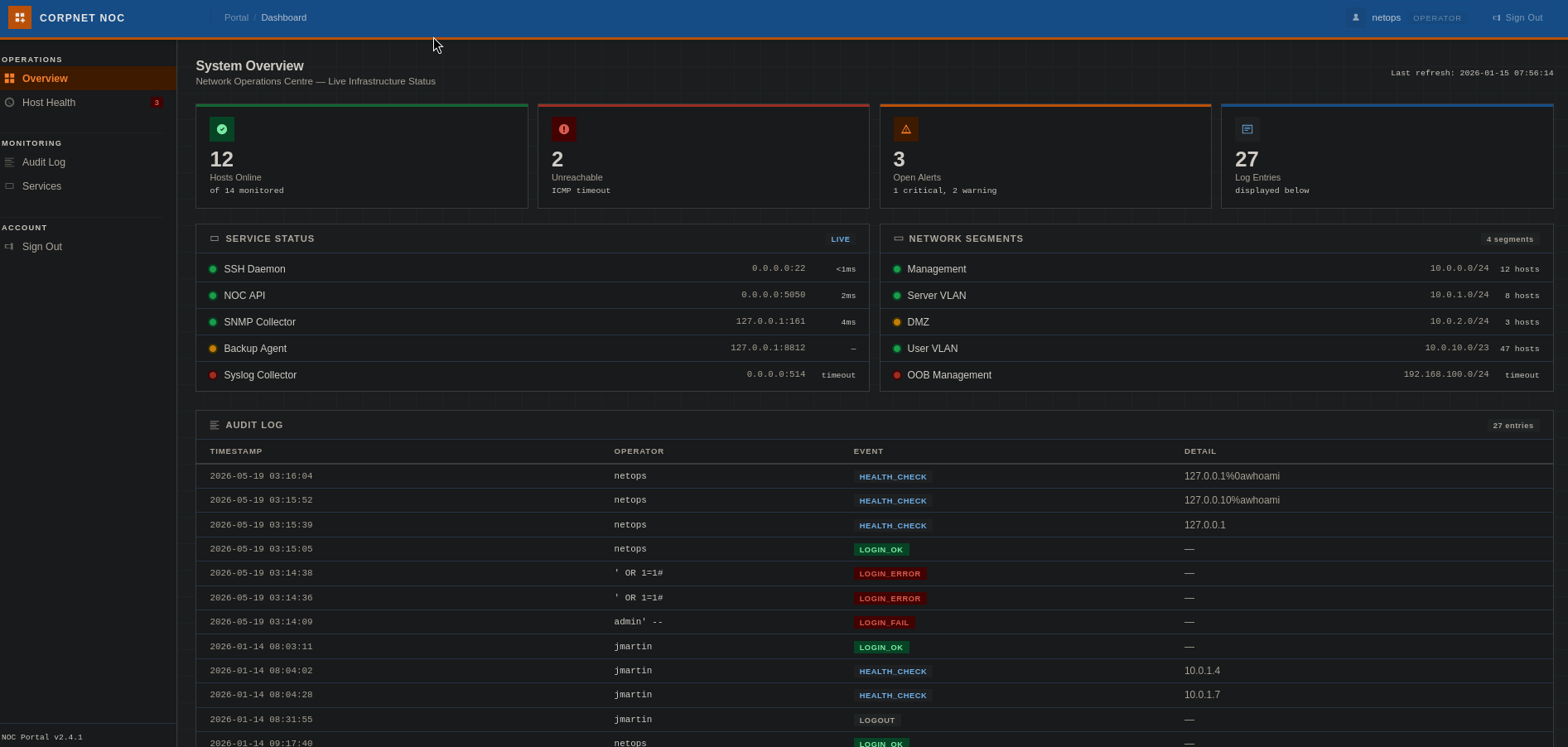Click the green Hosts Online check icon
Viewport: 1568px width, 747px height.
click(x=222, y=129)
